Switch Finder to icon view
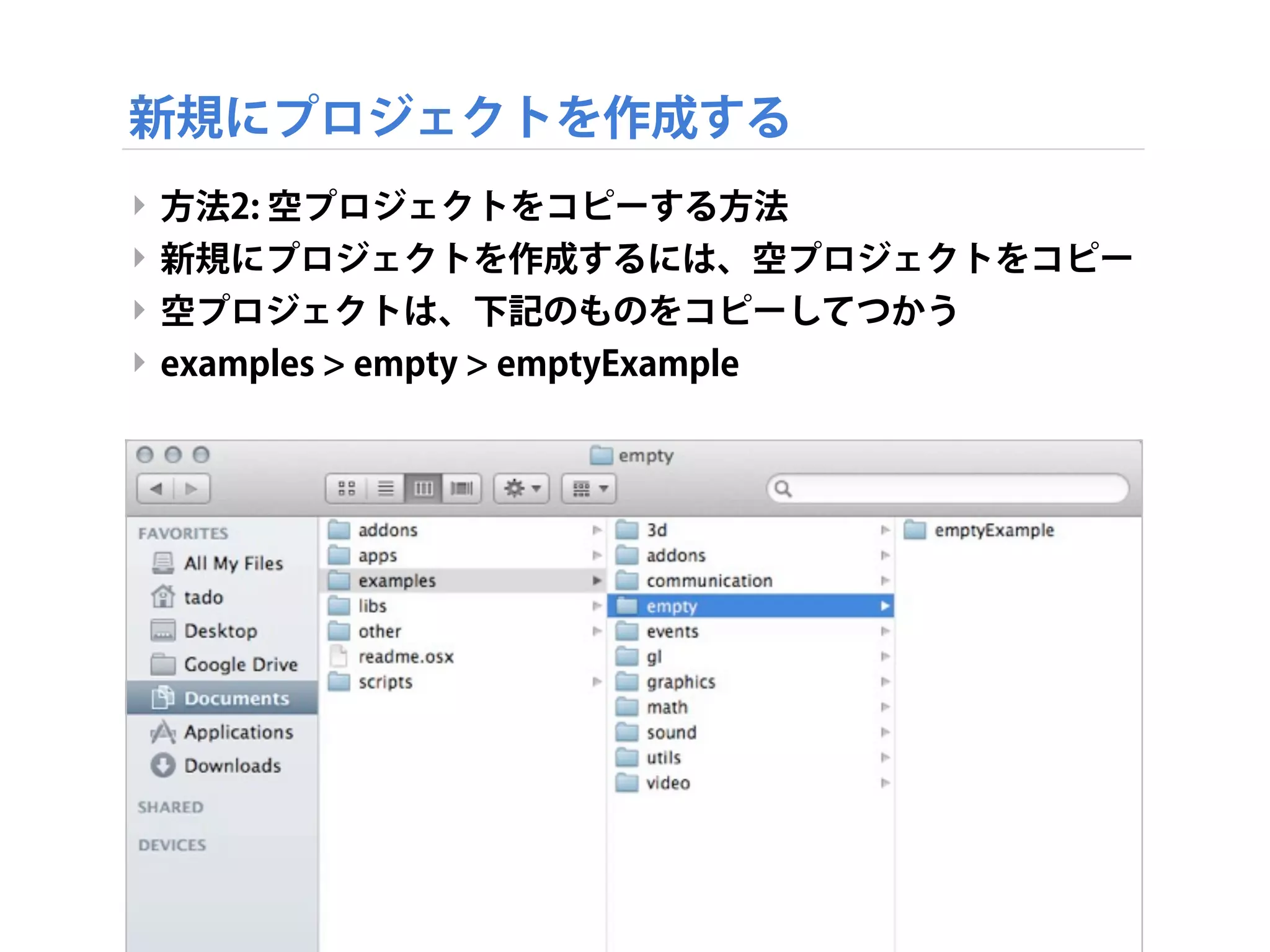Image resolution: width=1270 pixels, height=952 pixels. pyautogui.click(x=347, y=488)
